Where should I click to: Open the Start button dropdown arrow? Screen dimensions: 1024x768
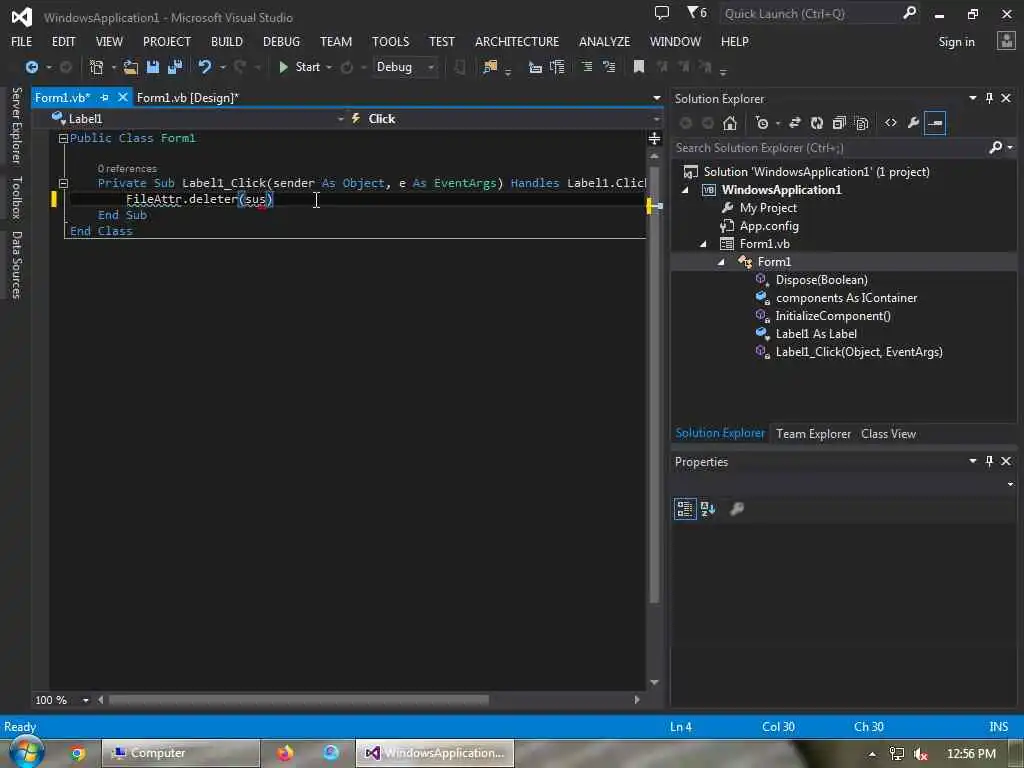328,67
